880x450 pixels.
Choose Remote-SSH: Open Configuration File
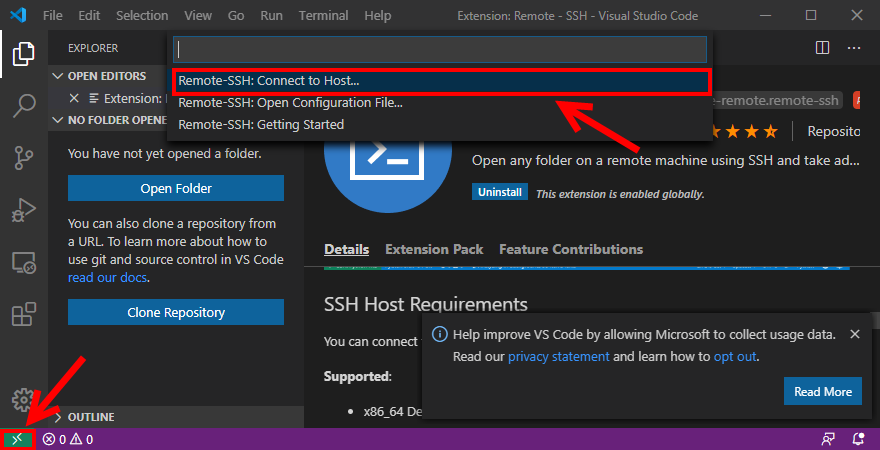pos(290,102)
